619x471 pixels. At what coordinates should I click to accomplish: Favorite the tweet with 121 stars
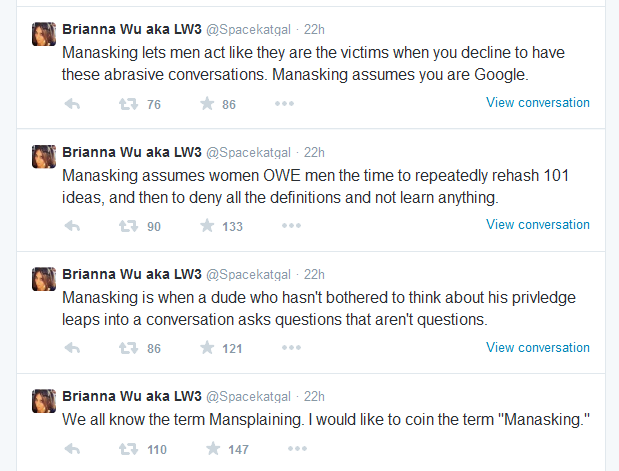207,348
